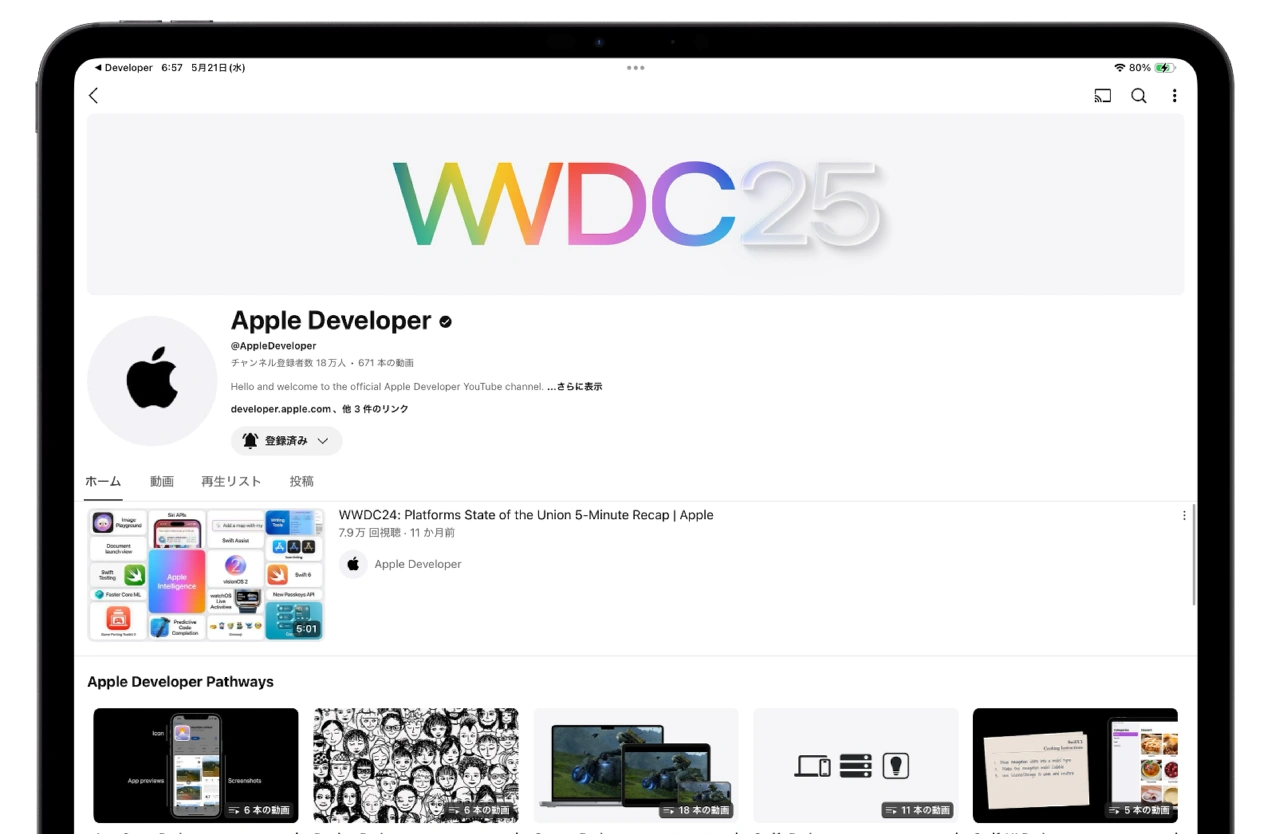Image resolution: width=1280 pixels, height=834 pixels.
Task: Click the vertical scrollbar on the right
Action: pyautogui.click(x=1194, y=555)
